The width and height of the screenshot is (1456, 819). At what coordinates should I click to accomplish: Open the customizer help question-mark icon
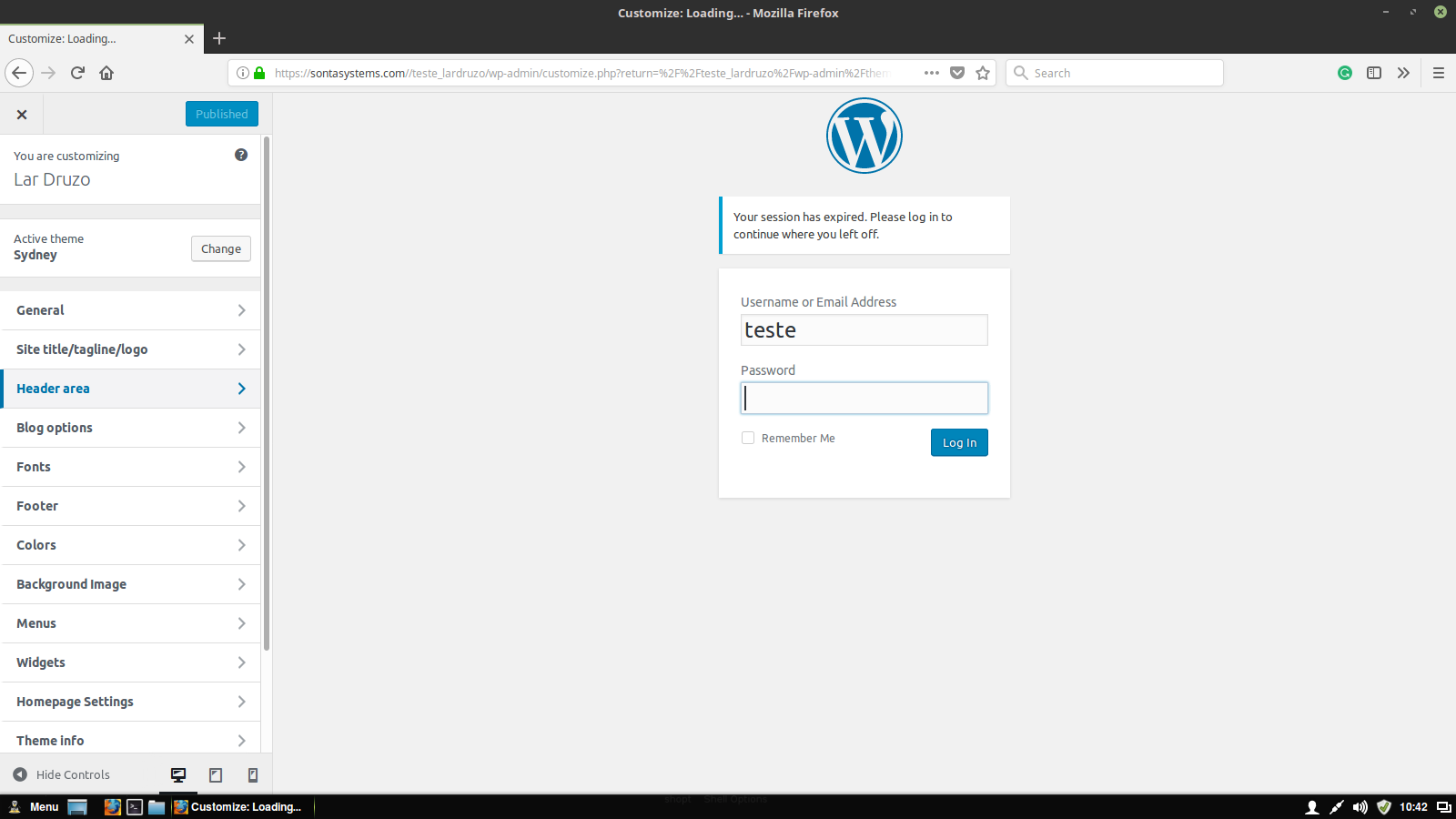pyautogui.click(x=241, y=155)
